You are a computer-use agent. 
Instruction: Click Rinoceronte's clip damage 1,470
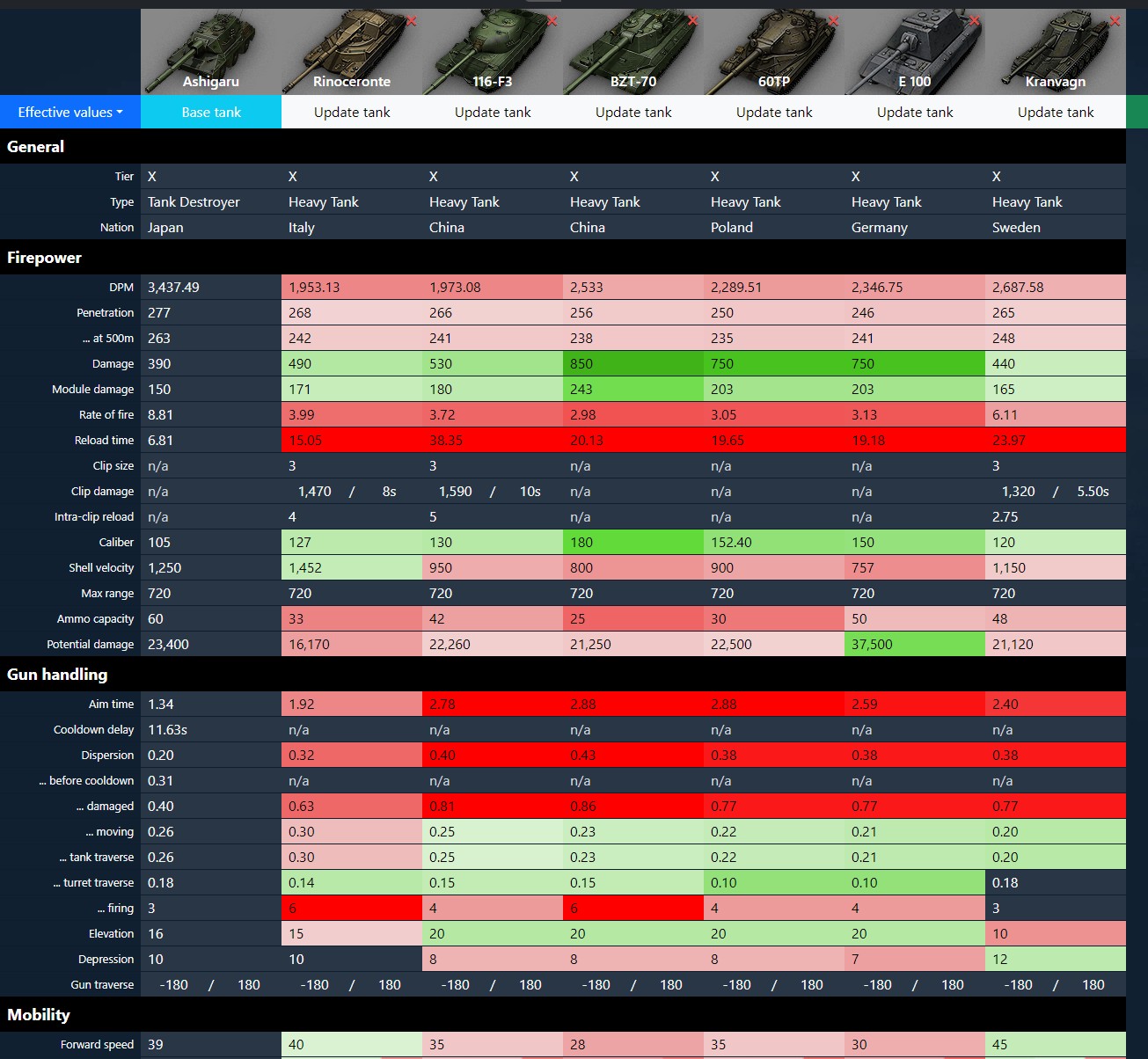click(x=315, y=491)
